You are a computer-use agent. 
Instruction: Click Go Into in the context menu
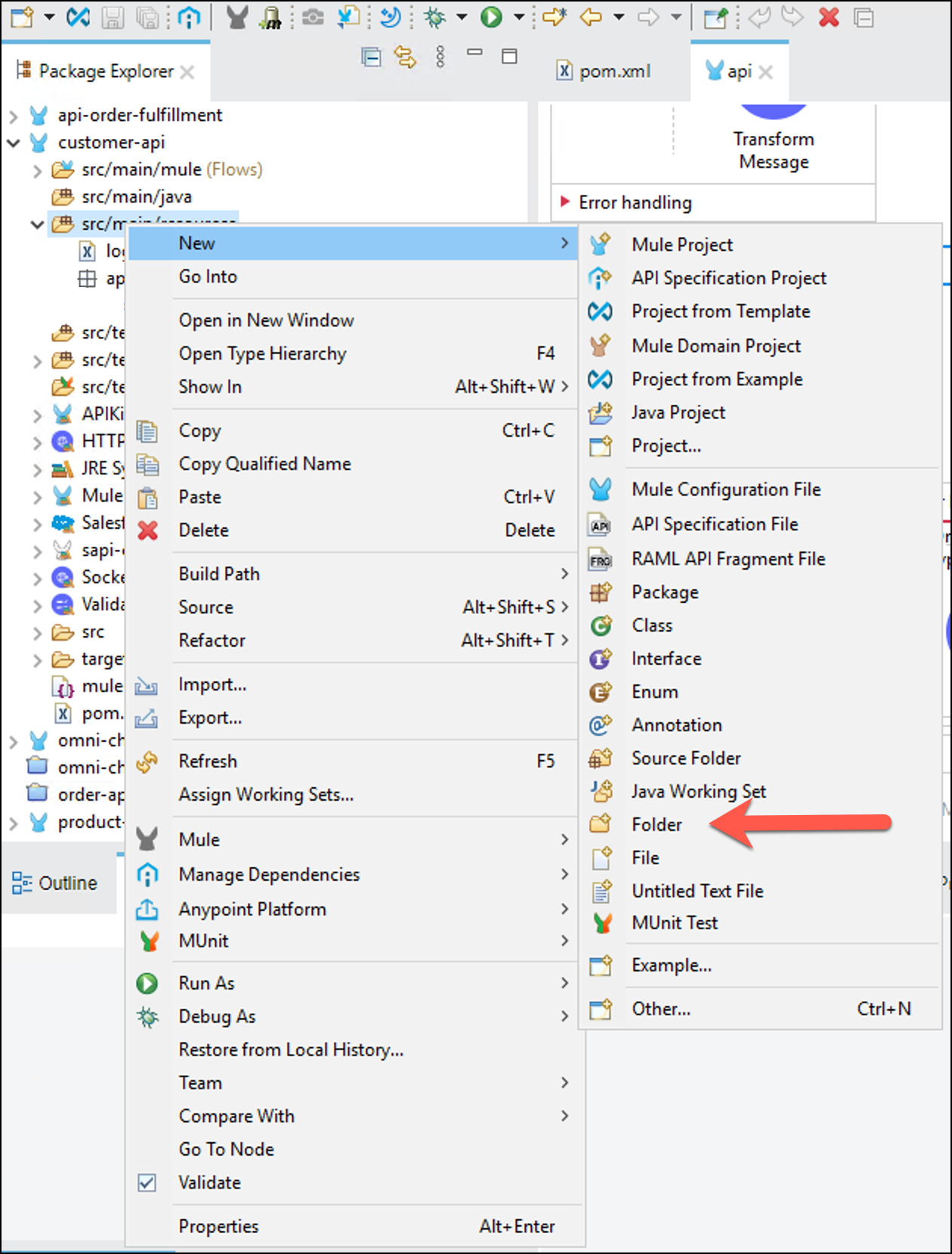pos(355,276)
